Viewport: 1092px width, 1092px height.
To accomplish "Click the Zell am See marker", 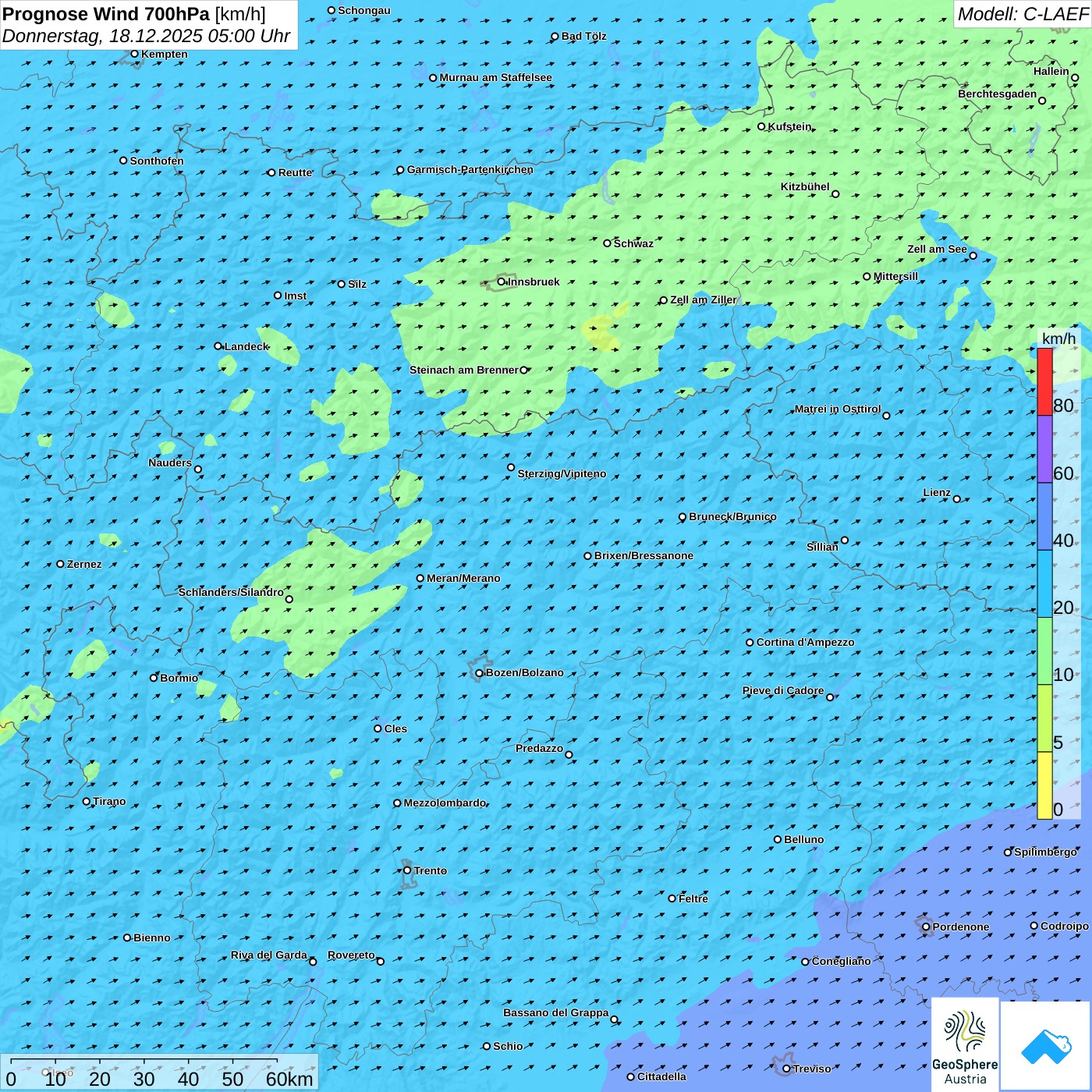I will tap(973, 255).
